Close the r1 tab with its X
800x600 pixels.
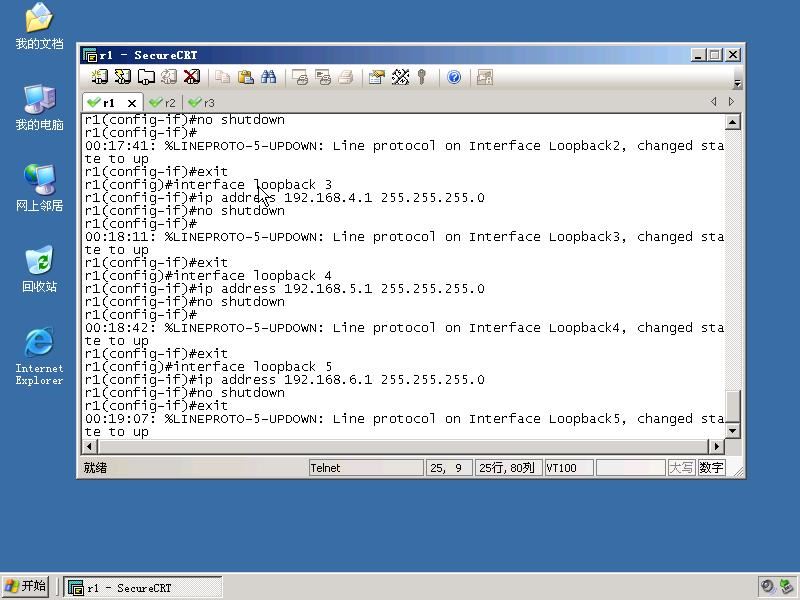pos(132,103)
